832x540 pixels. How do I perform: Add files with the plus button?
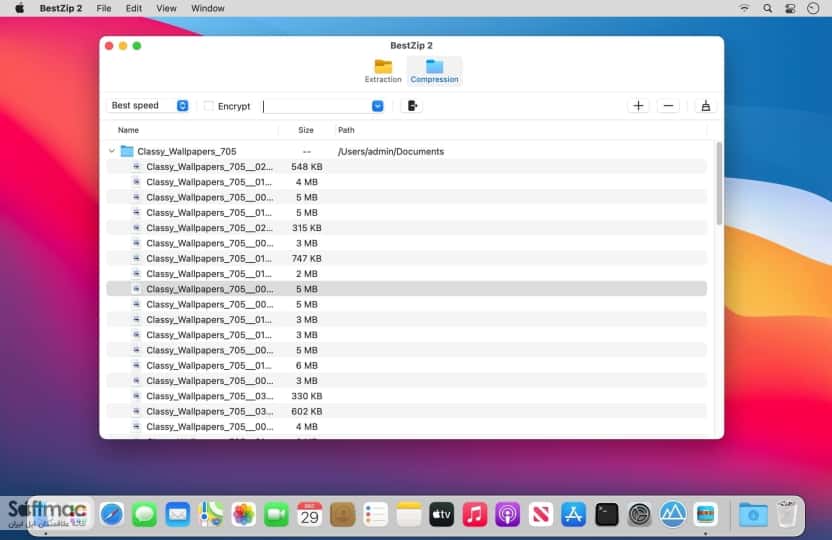pyautogui.click(x=638, y=106)
